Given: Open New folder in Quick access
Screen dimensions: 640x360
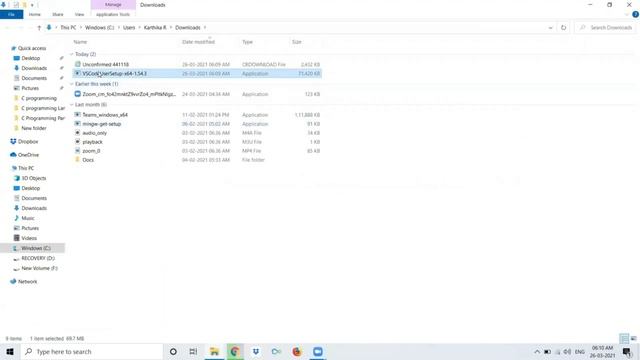Looking at the screenshot, I should pyautogui.click(x=34, y=128).
